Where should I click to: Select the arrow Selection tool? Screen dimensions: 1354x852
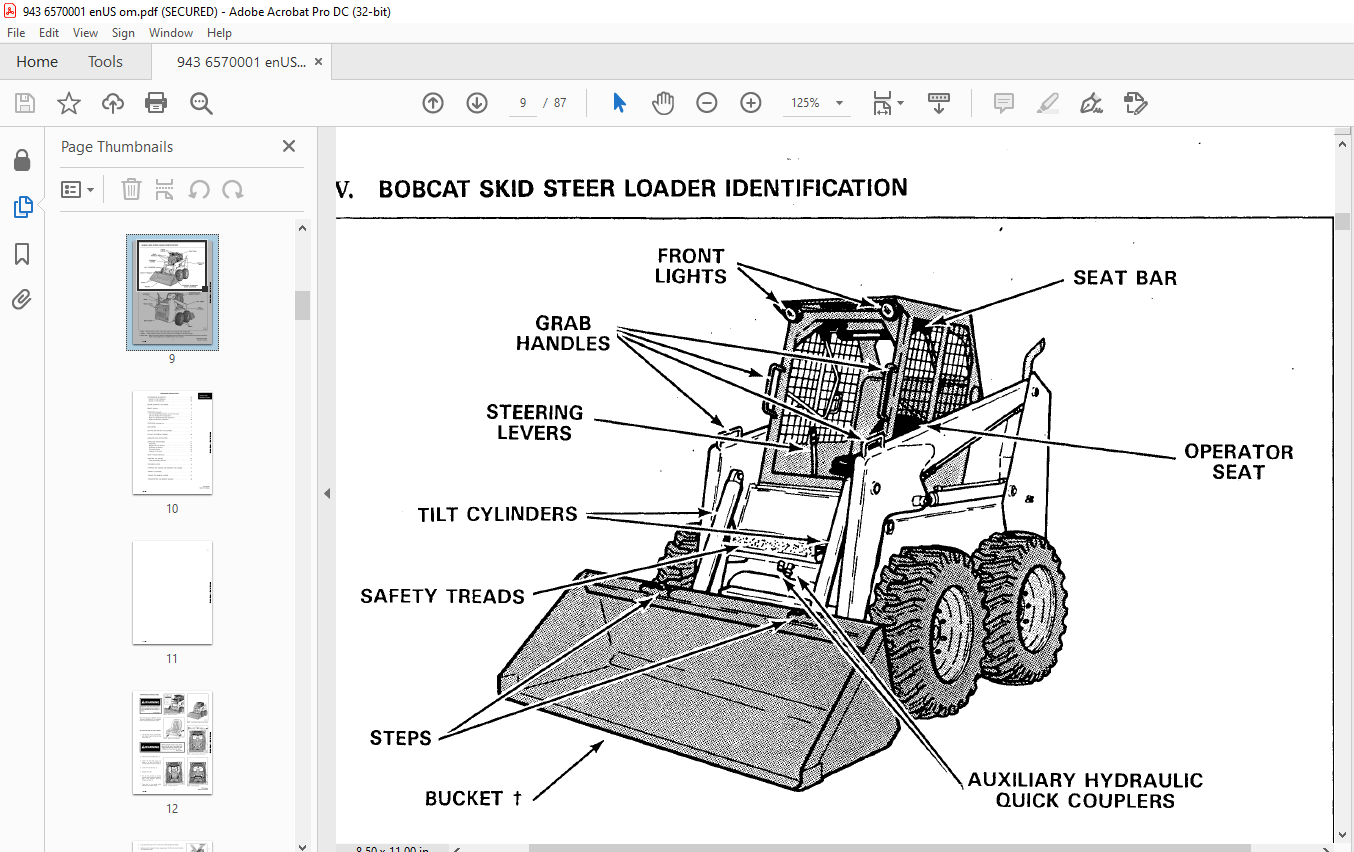(619, 103)
